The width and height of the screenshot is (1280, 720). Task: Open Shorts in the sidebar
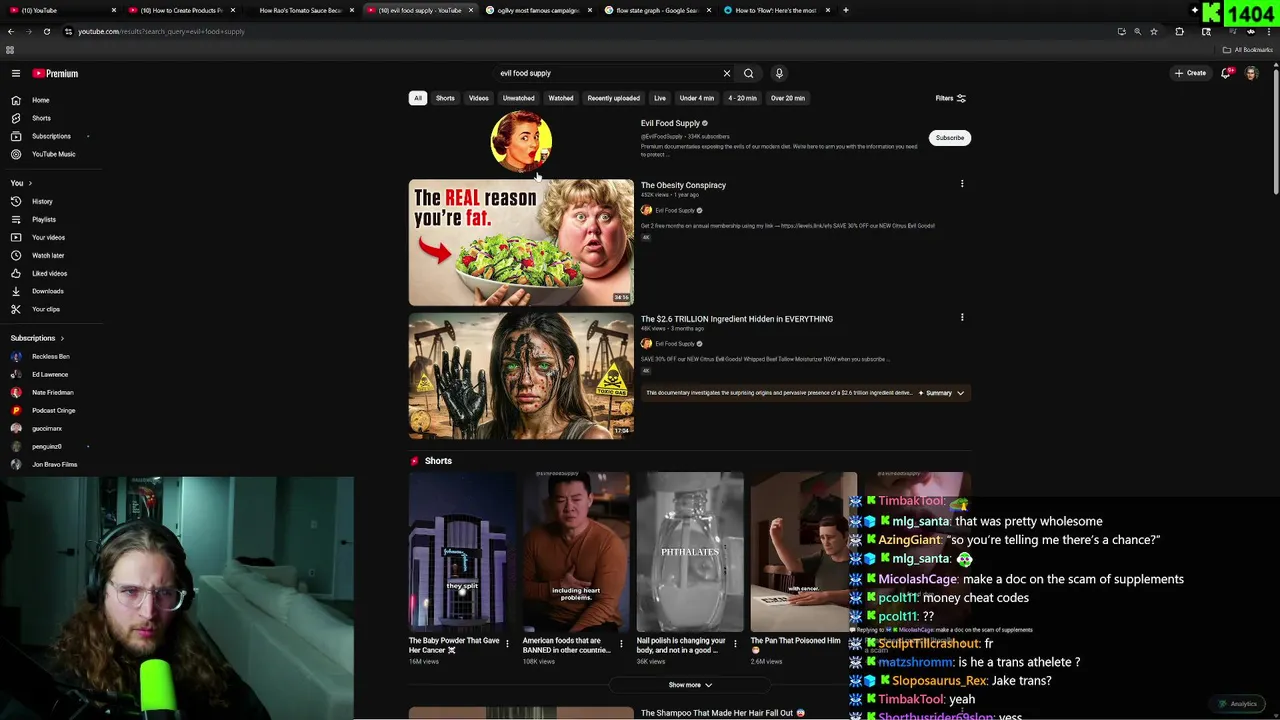(41, 118)
